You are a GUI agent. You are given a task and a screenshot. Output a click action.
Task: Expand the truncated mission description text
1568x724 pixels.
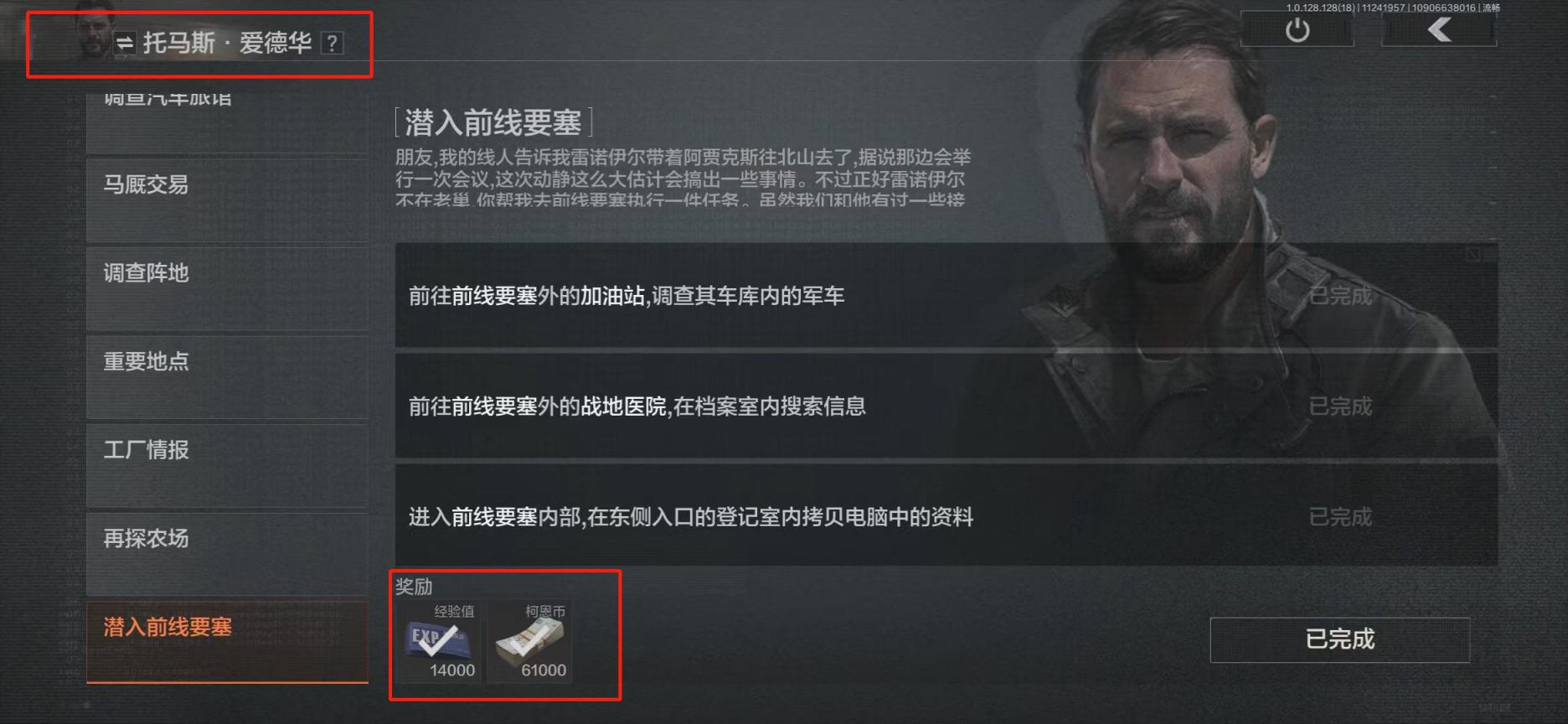(x=683, y=178)
